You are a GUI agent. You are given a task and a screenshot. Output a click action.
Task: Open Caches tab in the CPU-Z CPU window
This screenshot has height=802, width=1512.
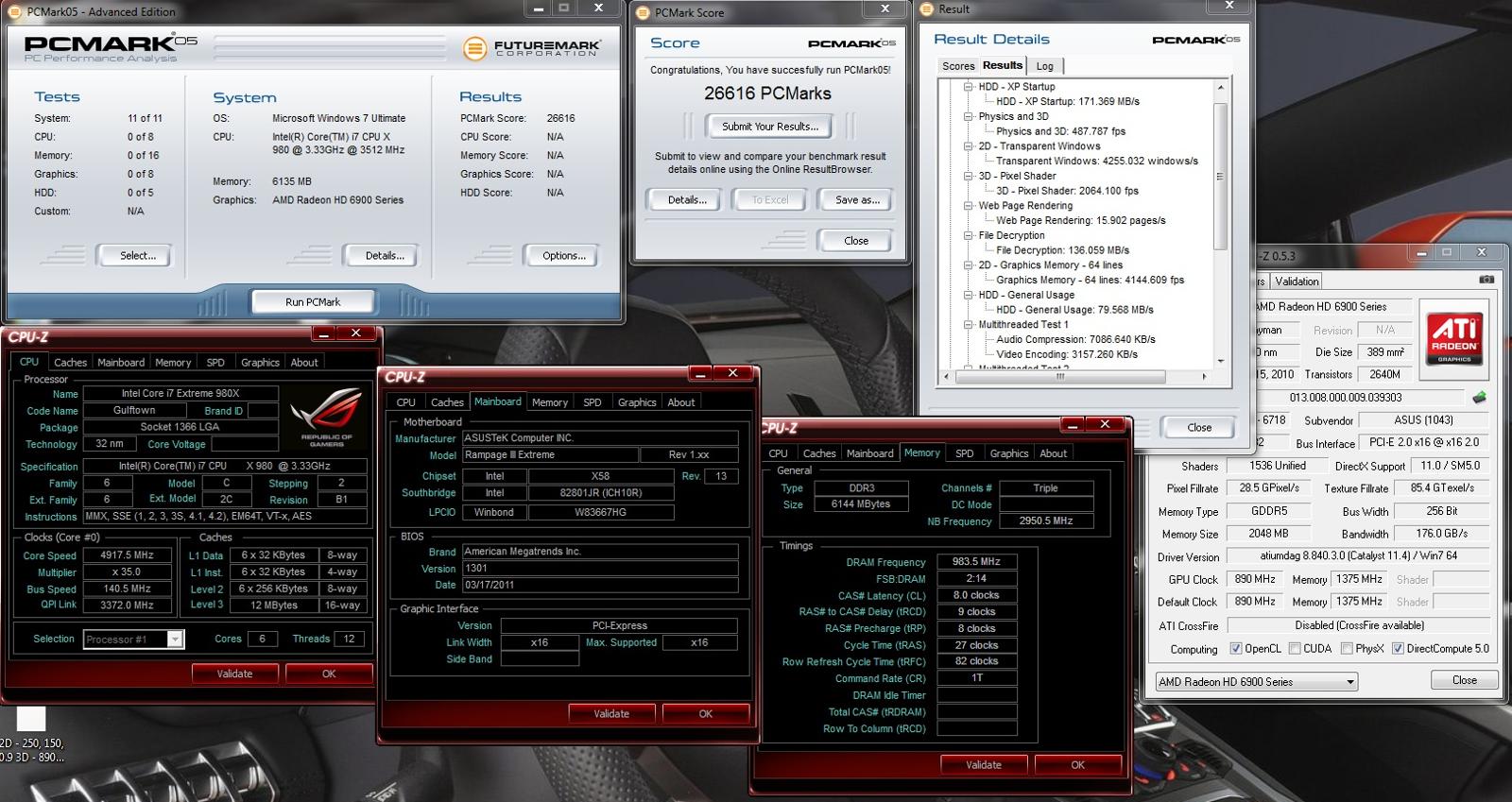[x=70, y=363]
